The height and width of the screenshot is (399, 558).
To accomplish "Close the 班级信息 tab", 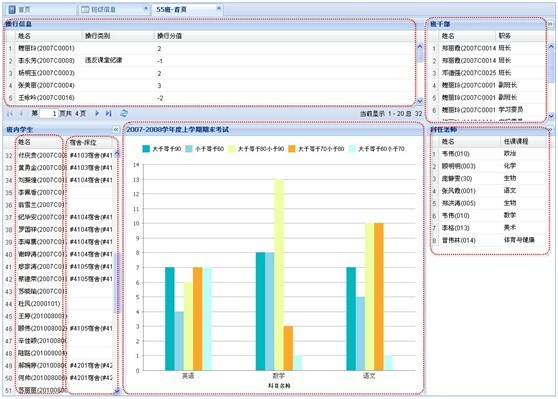I will point(146,9).
